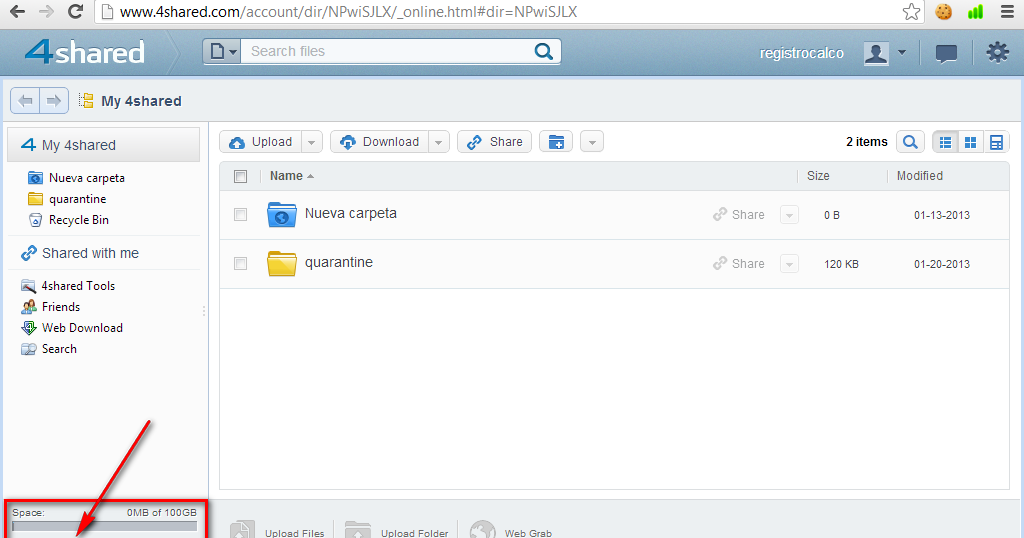Select My 4shared in the sidebar
The image size is (1024, 538).
103,145
